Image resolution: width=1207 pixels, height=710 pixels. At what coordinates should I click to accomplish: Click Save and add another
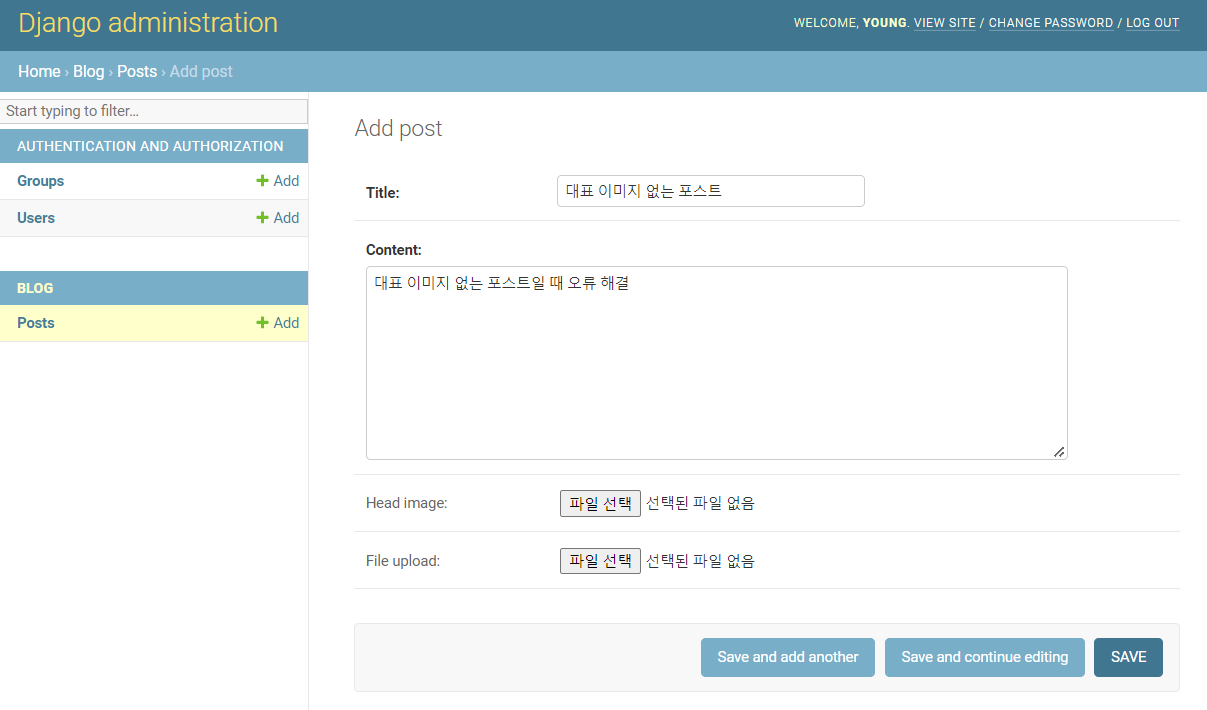(x=788, y=657)
